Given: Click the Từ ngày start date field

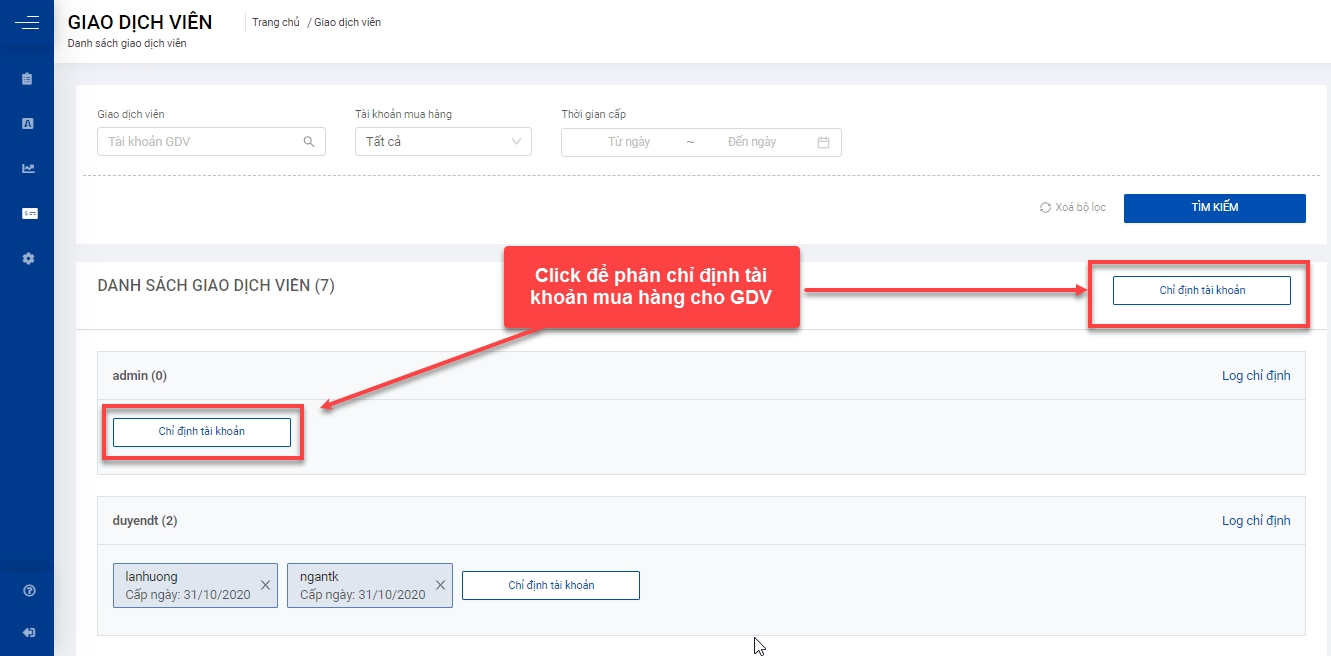Looking at the screenshot, I should coord(628,142).
